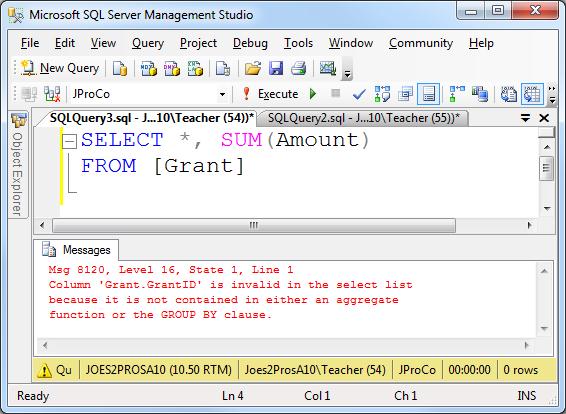The image size is (566, 414).
Task: Click editor horizontal scroll left arrow
Action: tap(42, 225)
